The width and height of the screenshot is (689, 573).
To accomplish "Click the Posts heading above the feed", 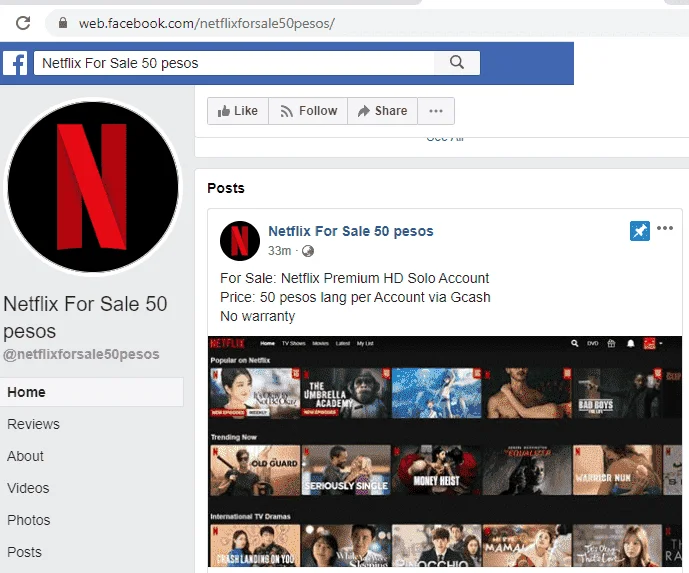I will pos(226,188).
